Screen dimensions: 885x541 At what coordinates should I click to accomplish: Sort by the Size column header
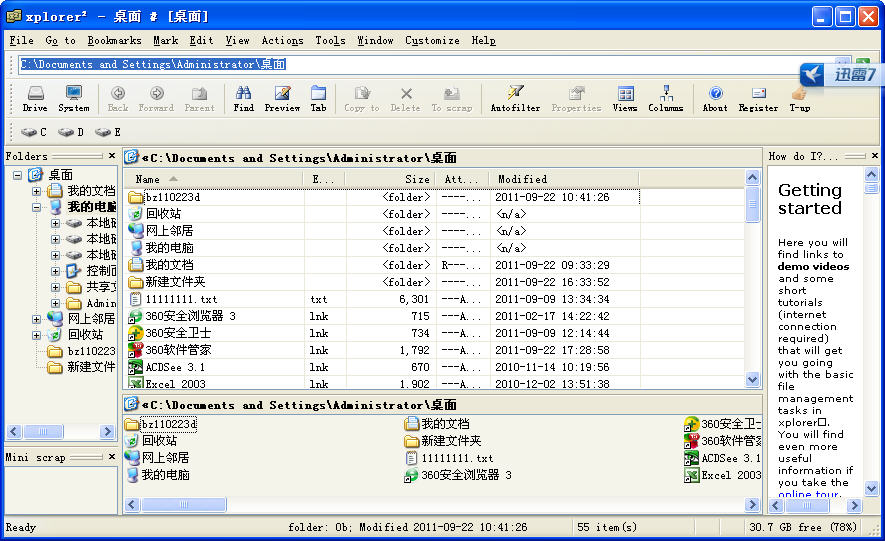point(389,179)
